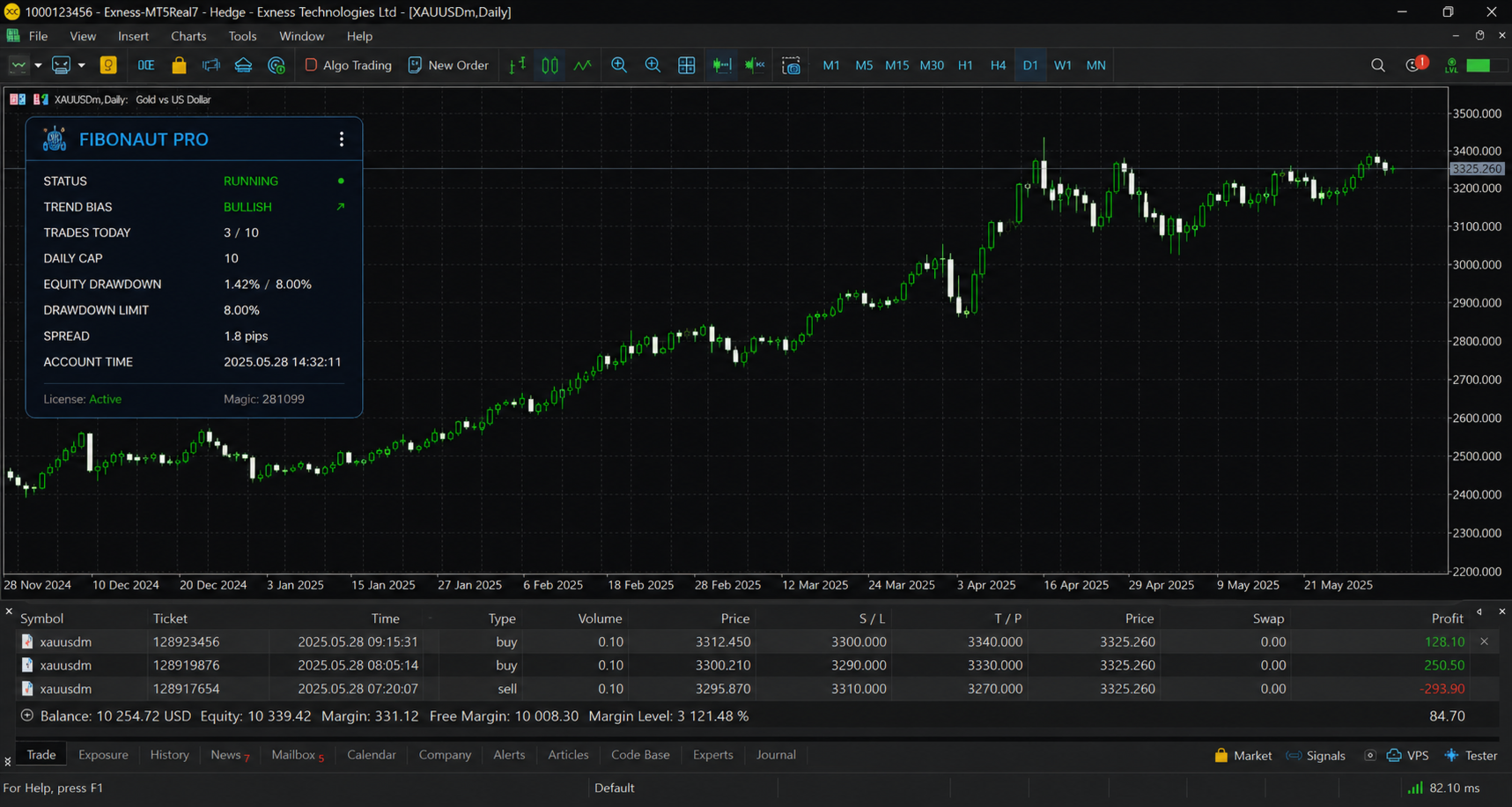The image size is (1512, 807).
Task: Switch chart to bar chart style
Action: [x=518, y=65]
